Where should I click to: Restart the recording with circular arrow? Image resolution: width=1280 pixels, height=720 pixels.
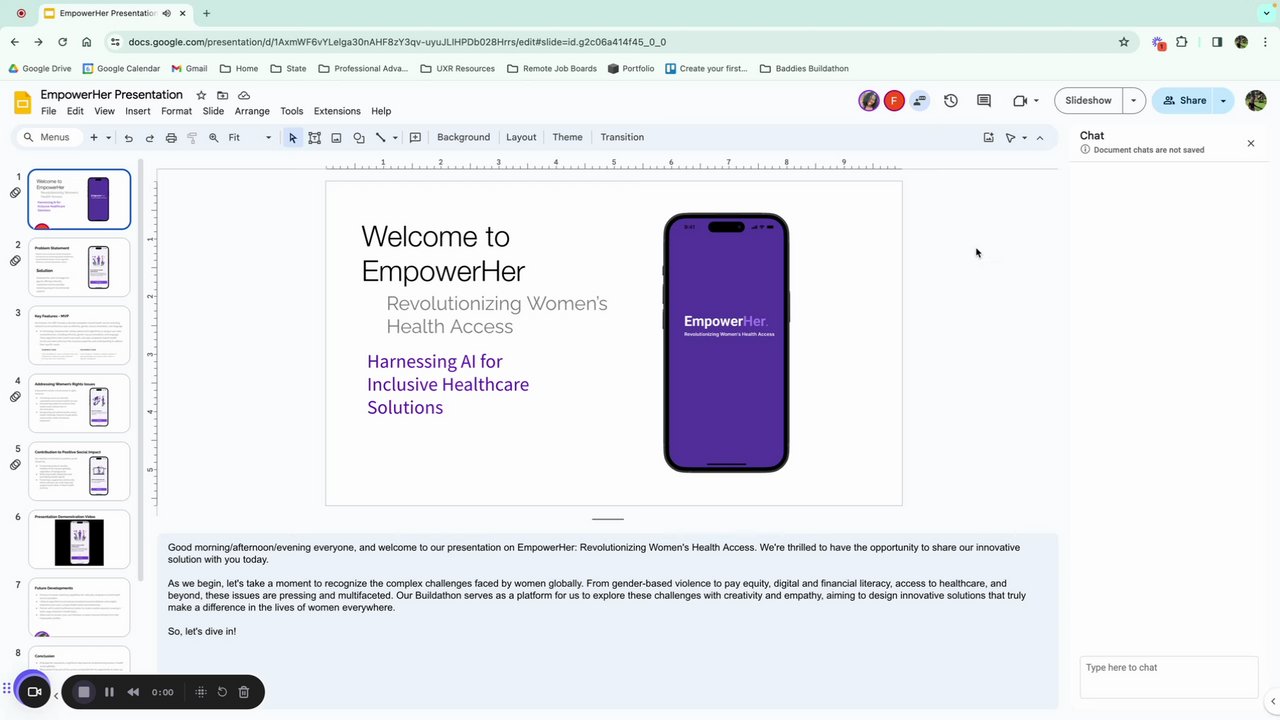pos(222,692)
